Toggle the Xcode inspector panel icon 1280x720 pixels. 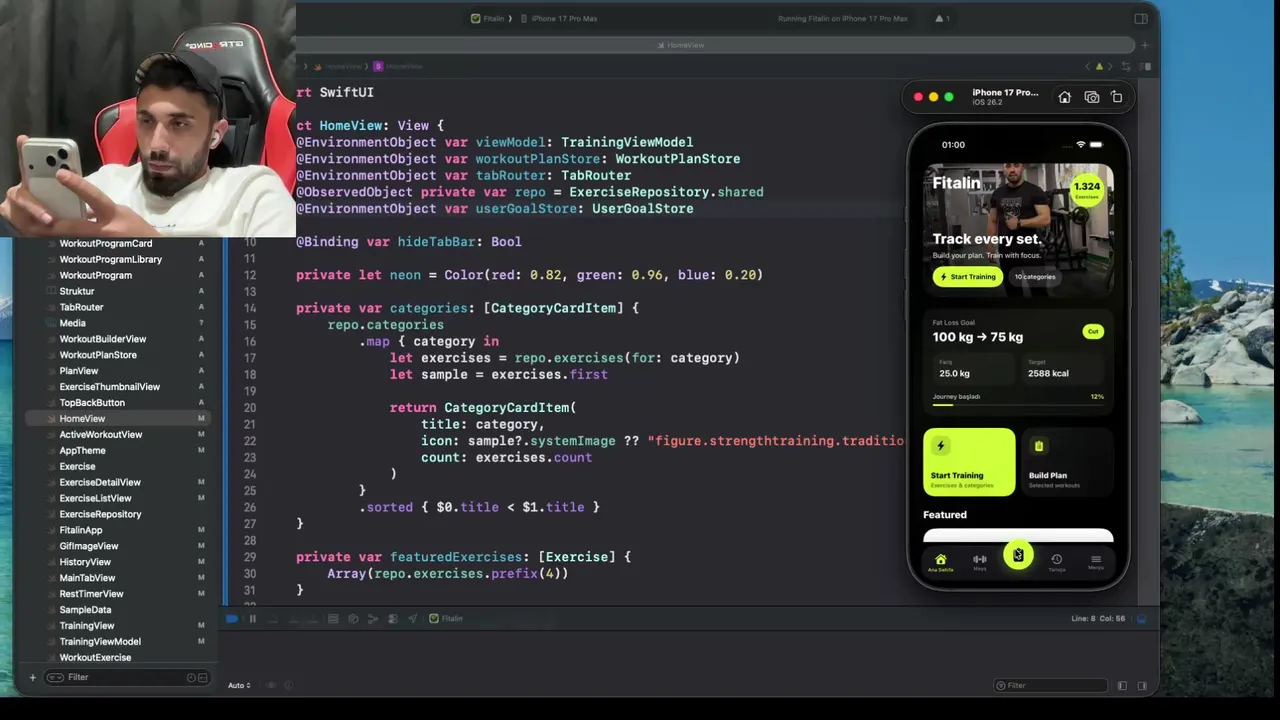coord(1141,18)
